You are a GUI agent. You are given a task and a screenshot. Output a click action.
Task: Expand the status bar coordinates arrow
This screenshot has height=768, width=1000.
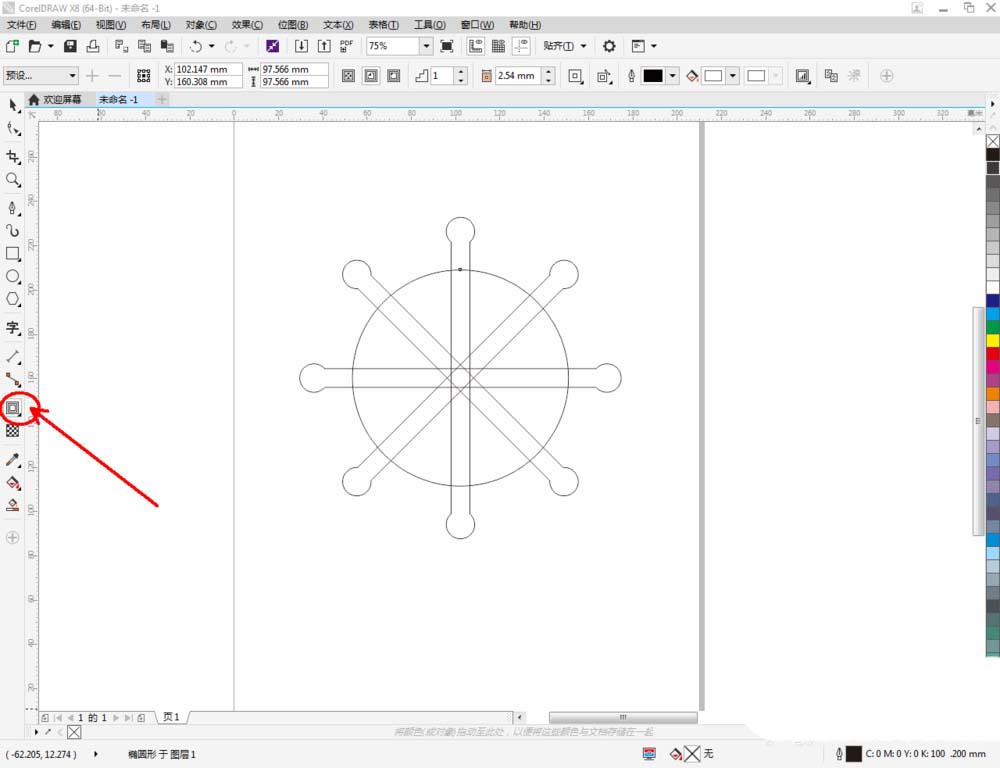coord(96,754)
